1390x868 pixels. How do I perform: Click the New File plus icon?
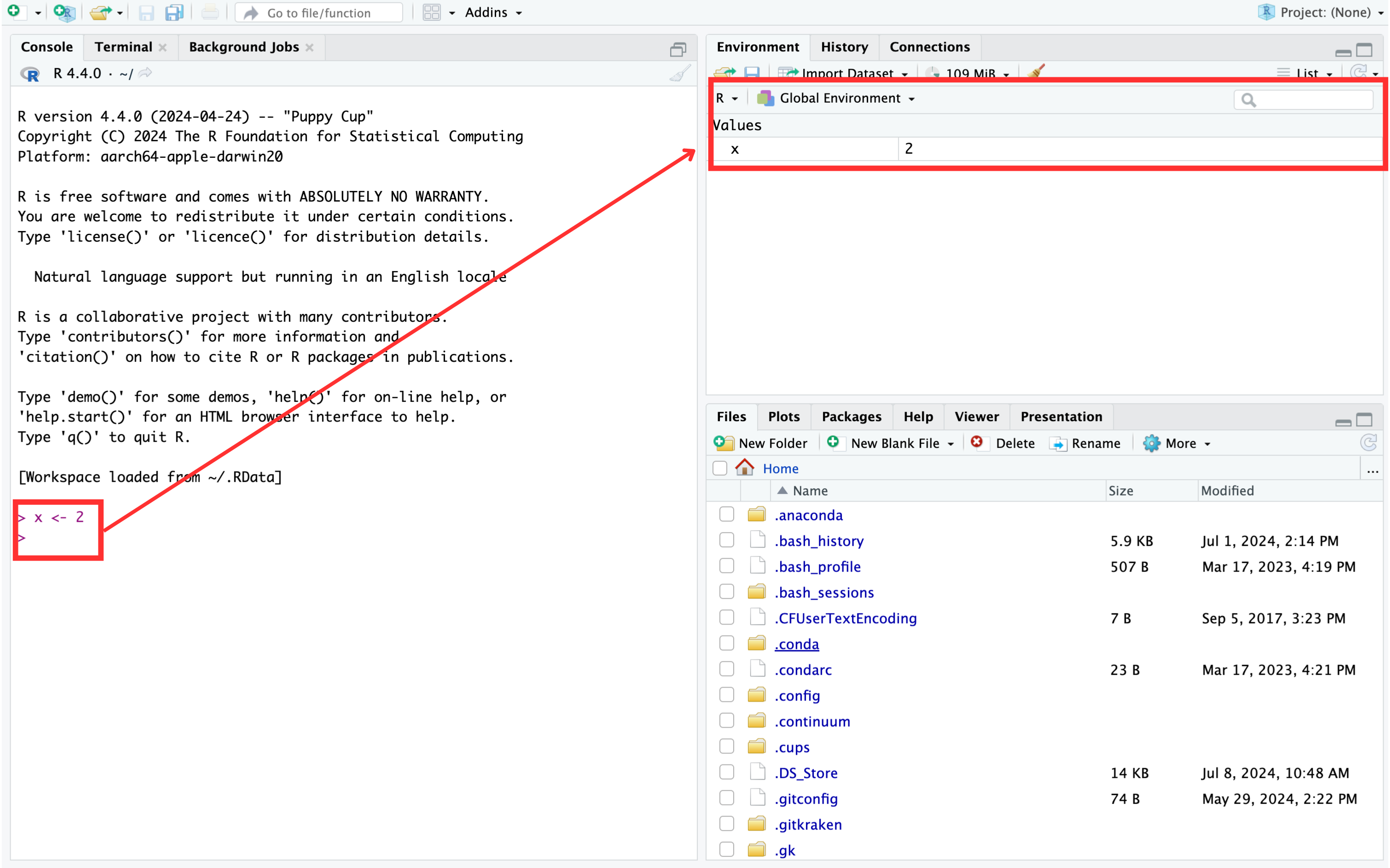[x=14, y=12]
